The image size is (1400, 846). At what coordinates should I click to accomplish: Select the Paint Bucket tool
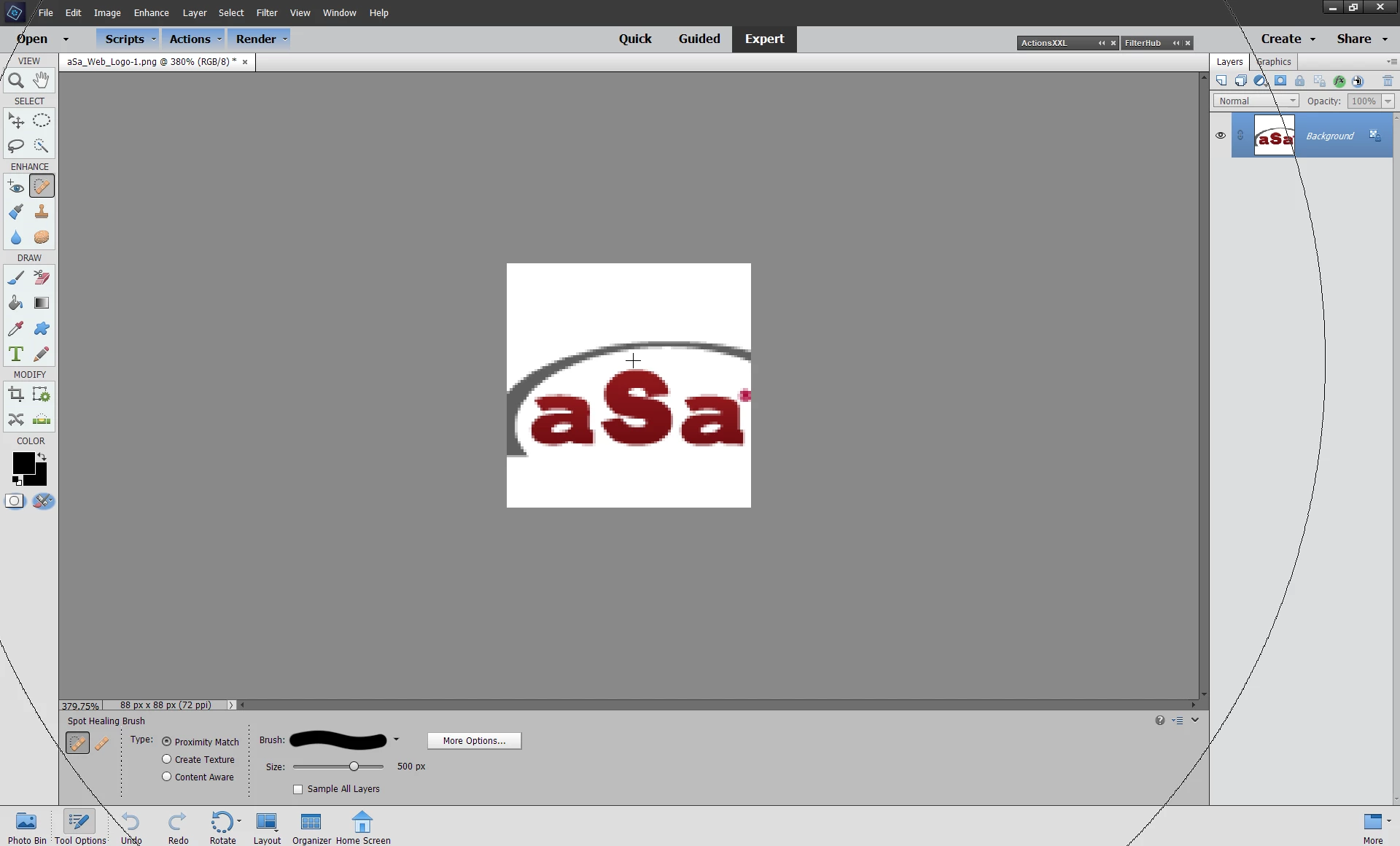16,303
